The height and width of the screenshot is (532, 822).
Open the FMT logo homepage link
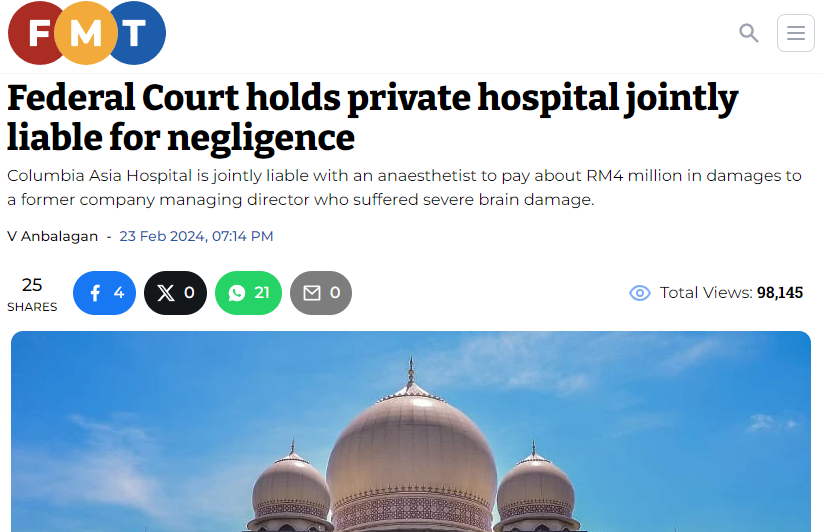[87, 33]
